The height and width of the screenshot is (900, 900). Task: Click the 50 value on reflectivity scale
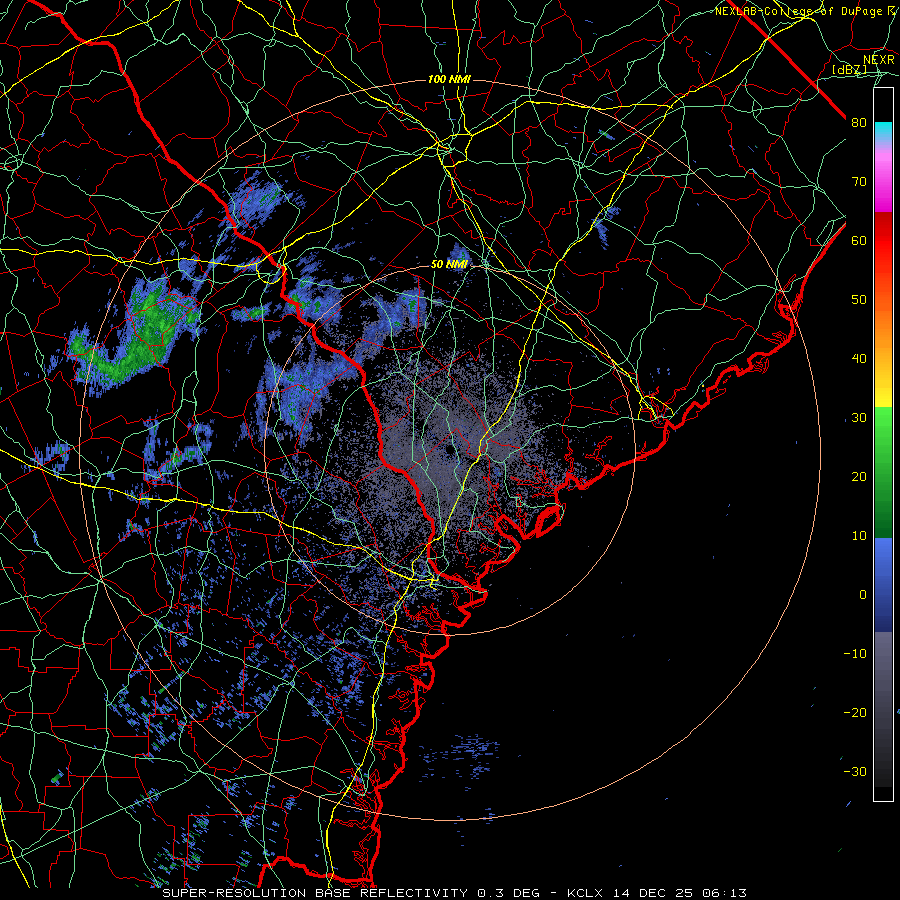(x=859, y=300)
